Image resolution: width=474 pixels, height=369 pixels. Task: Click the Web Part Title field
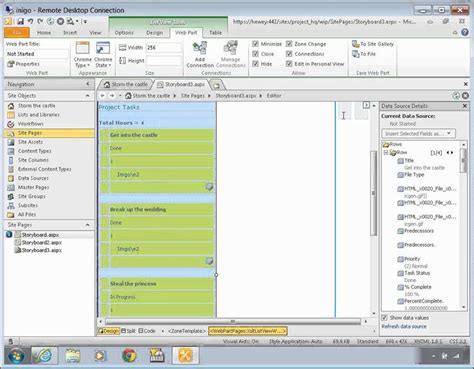point(37,54)
